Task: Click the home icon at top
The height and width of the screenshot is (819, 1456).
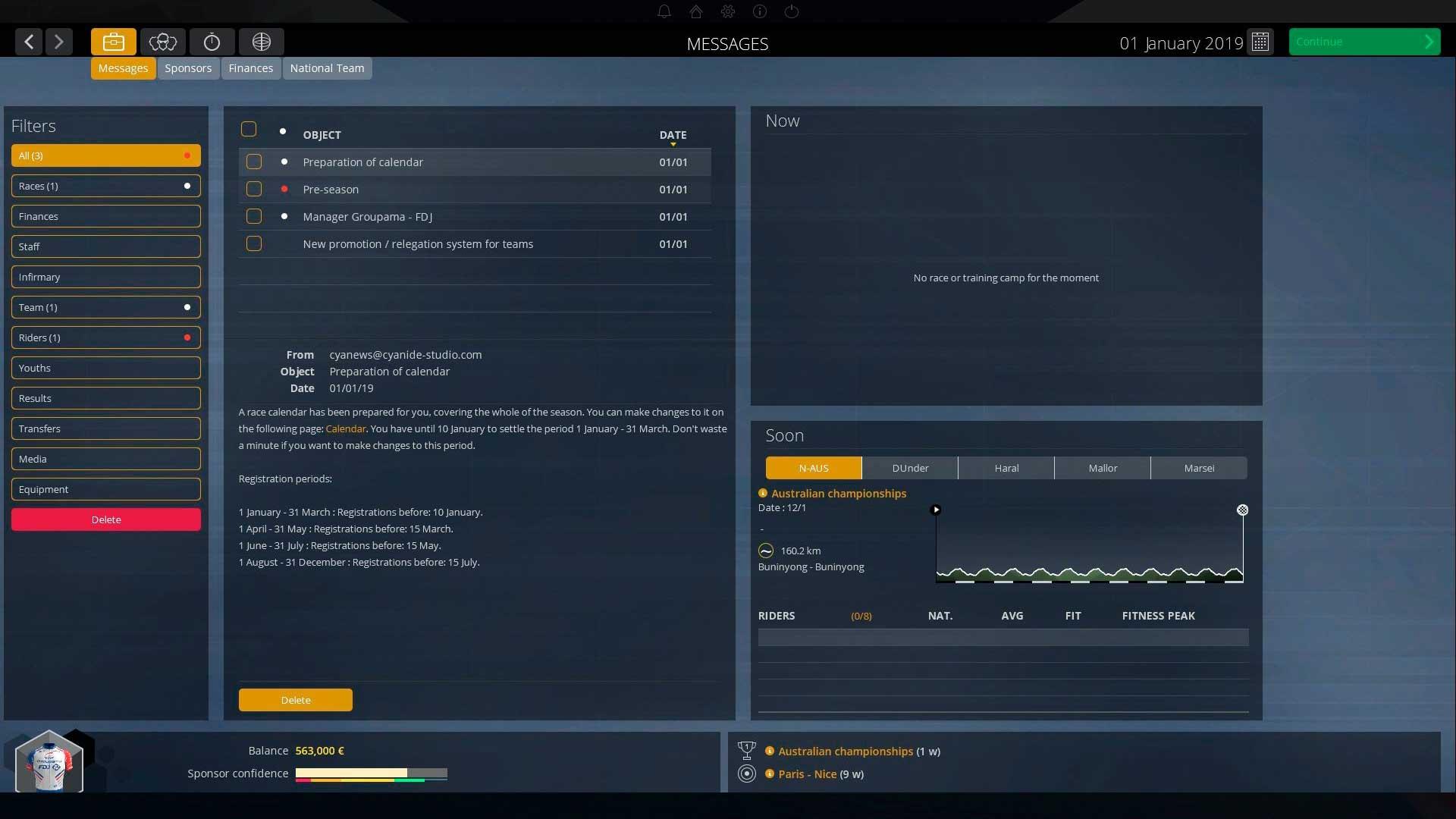Action: pyautogui.click(x=696, y=11)
